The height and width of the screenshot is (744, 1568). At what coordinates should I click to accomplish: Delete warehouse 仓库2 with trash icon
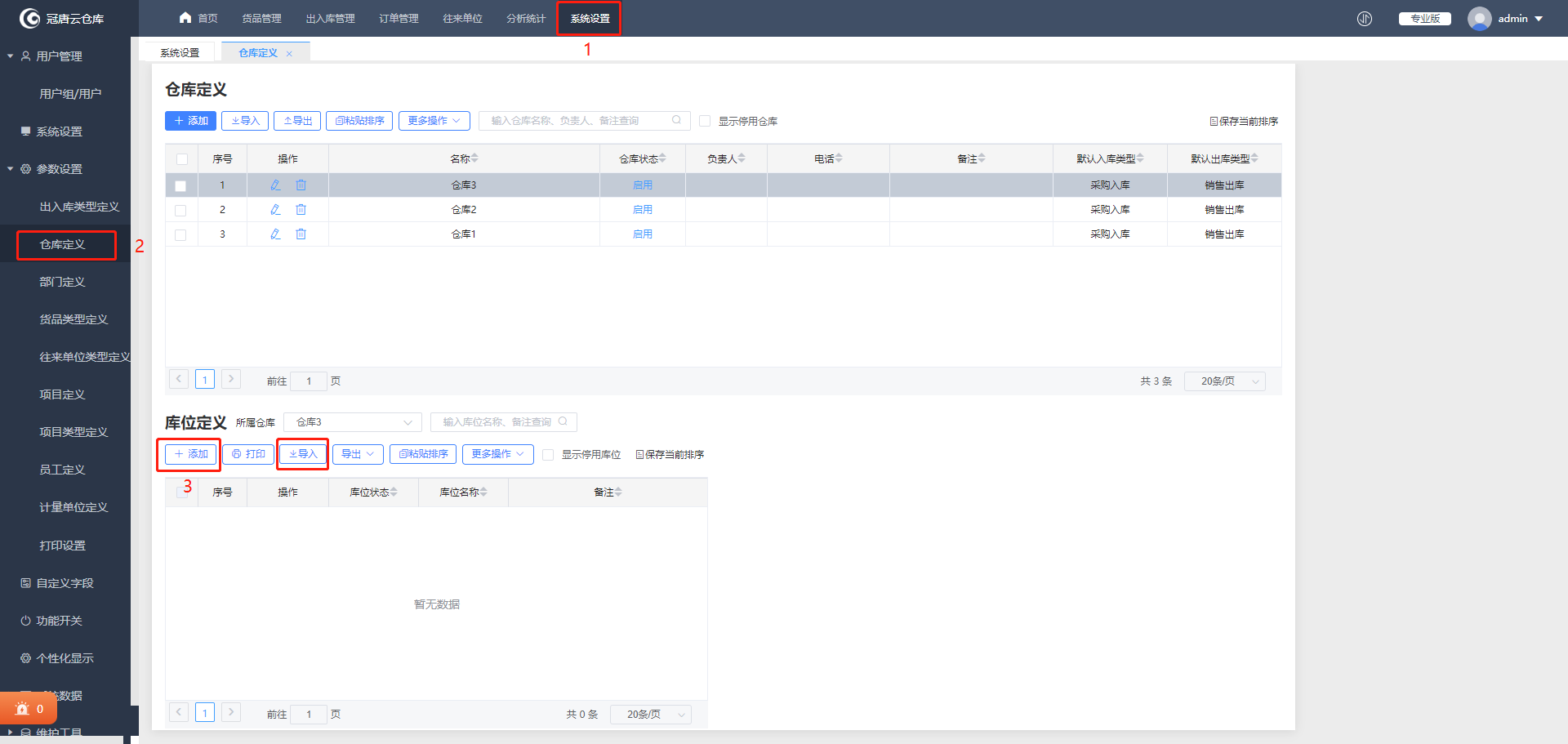[301, 210]
